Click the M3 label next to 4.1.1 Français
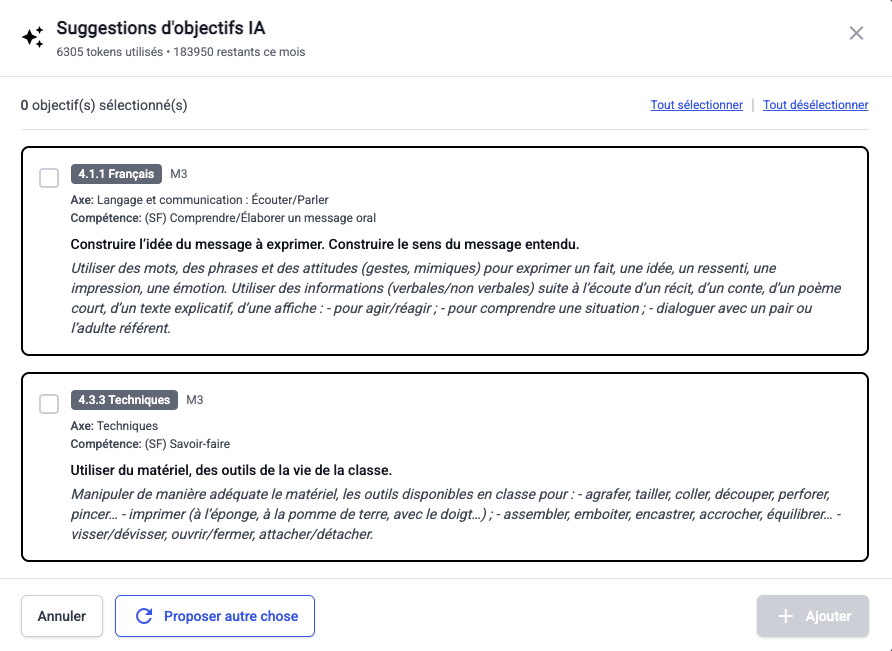892x651 pixels. 180,173
